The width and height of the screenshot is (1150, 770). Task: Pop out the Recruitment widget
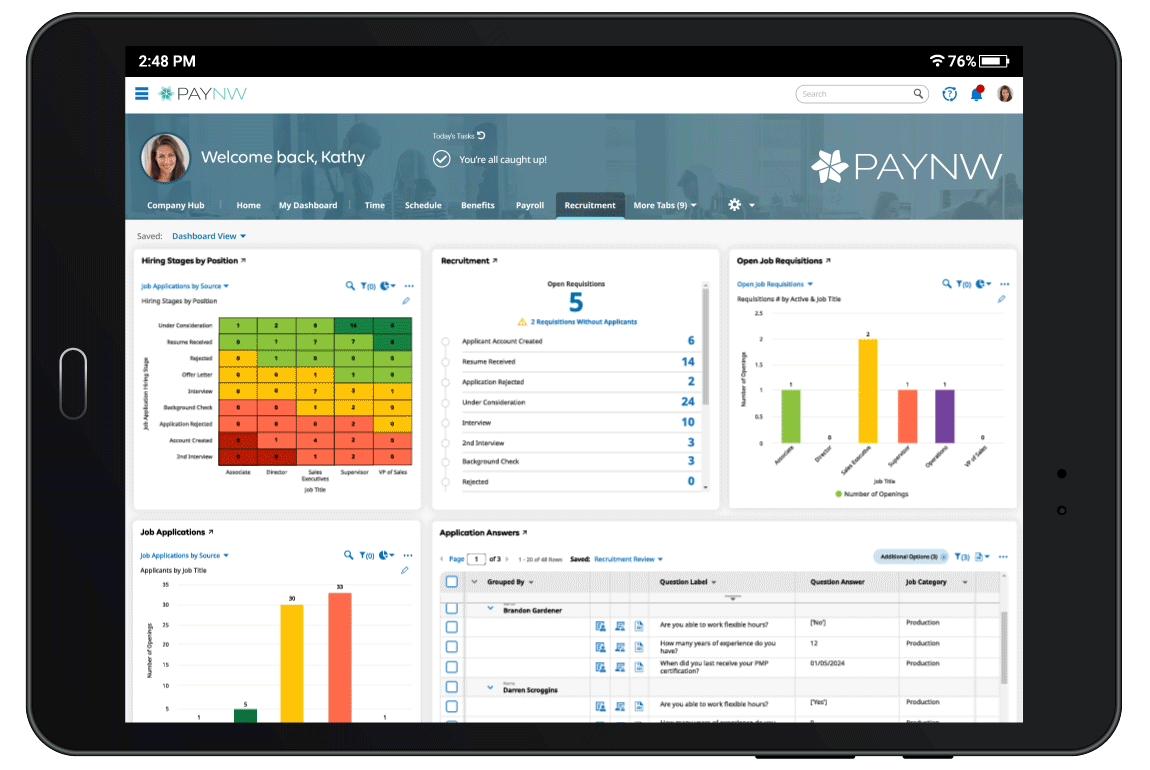point(495,260)
